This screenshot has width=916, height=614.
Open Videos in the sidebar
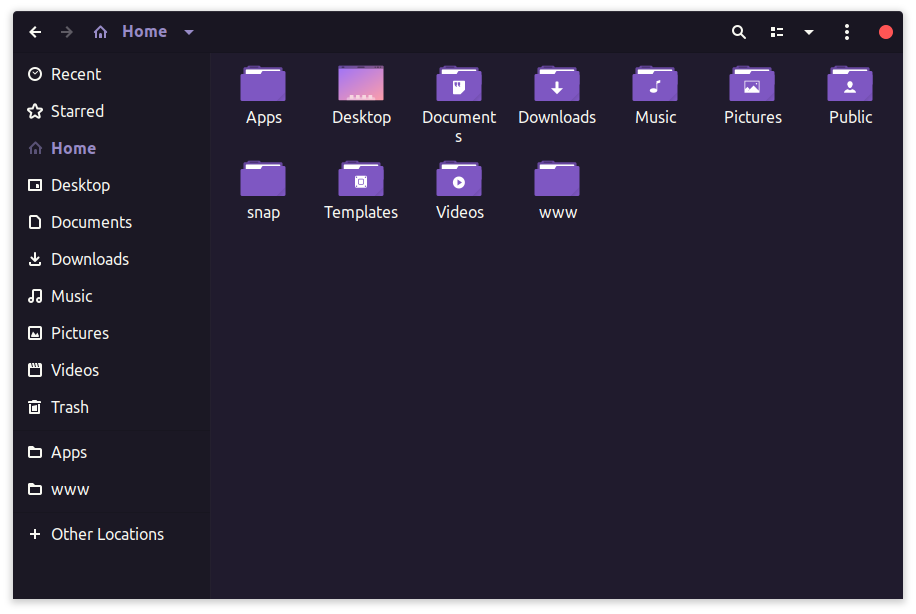pos(111,370)
